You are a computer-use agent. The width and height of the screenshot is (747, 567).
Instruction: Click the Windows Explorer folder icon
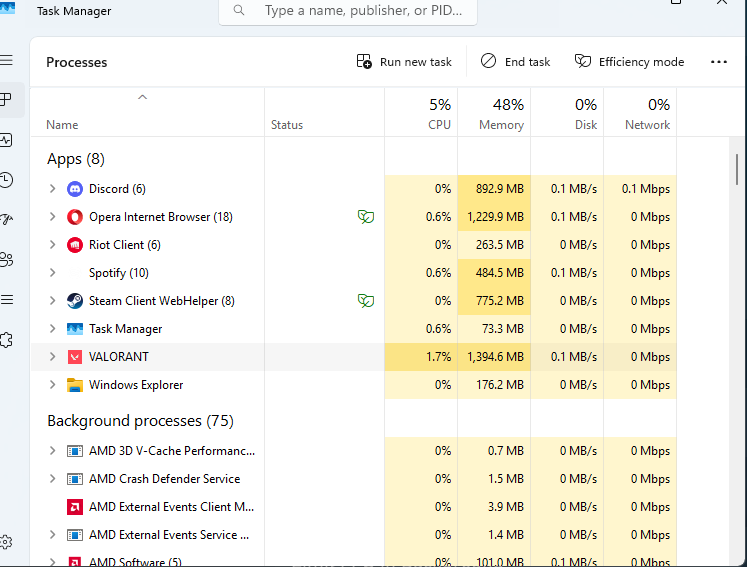click(75, 385)
